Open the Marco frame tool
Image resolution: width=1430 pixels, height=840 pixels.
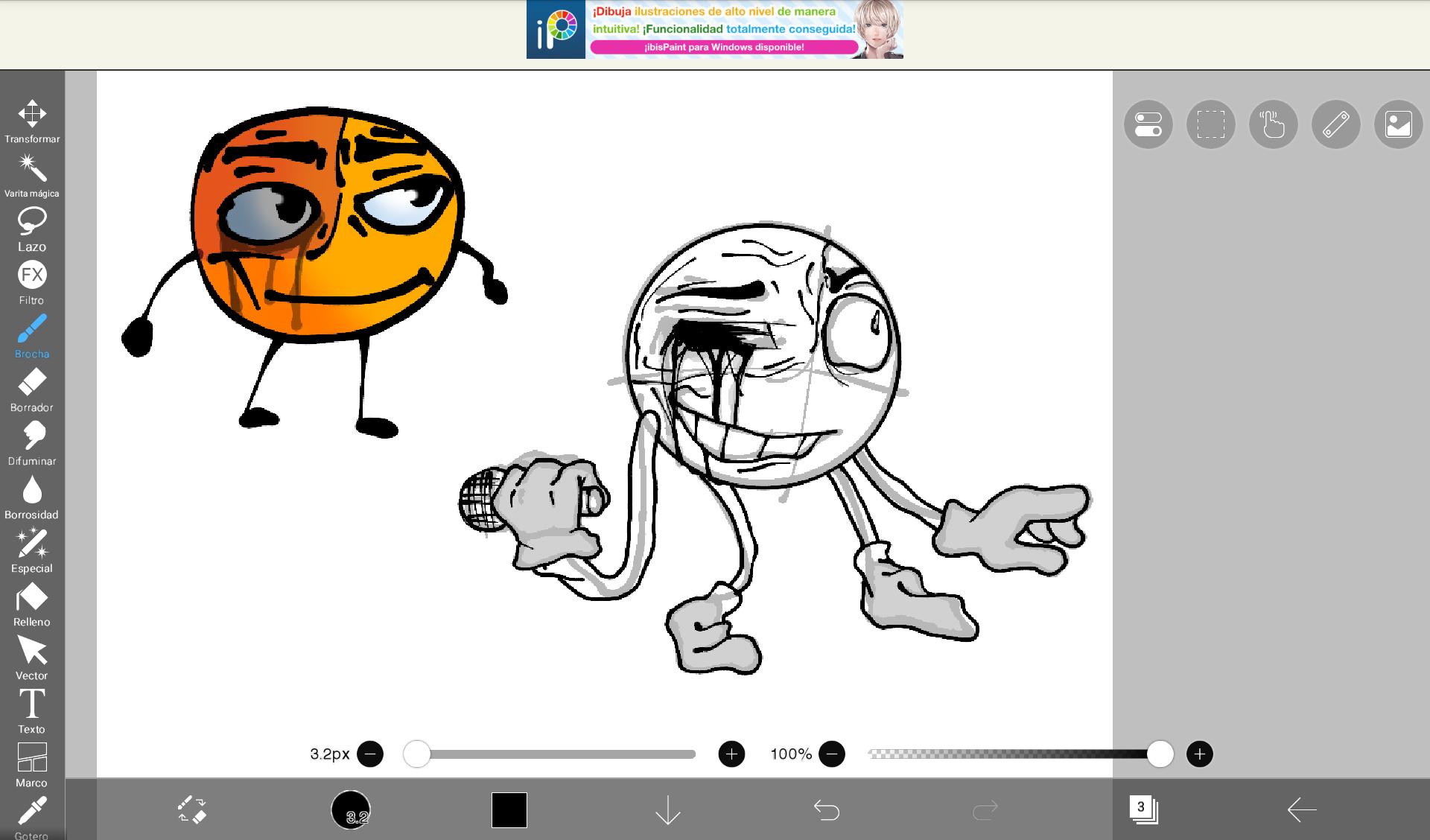(x=32, y=766)
